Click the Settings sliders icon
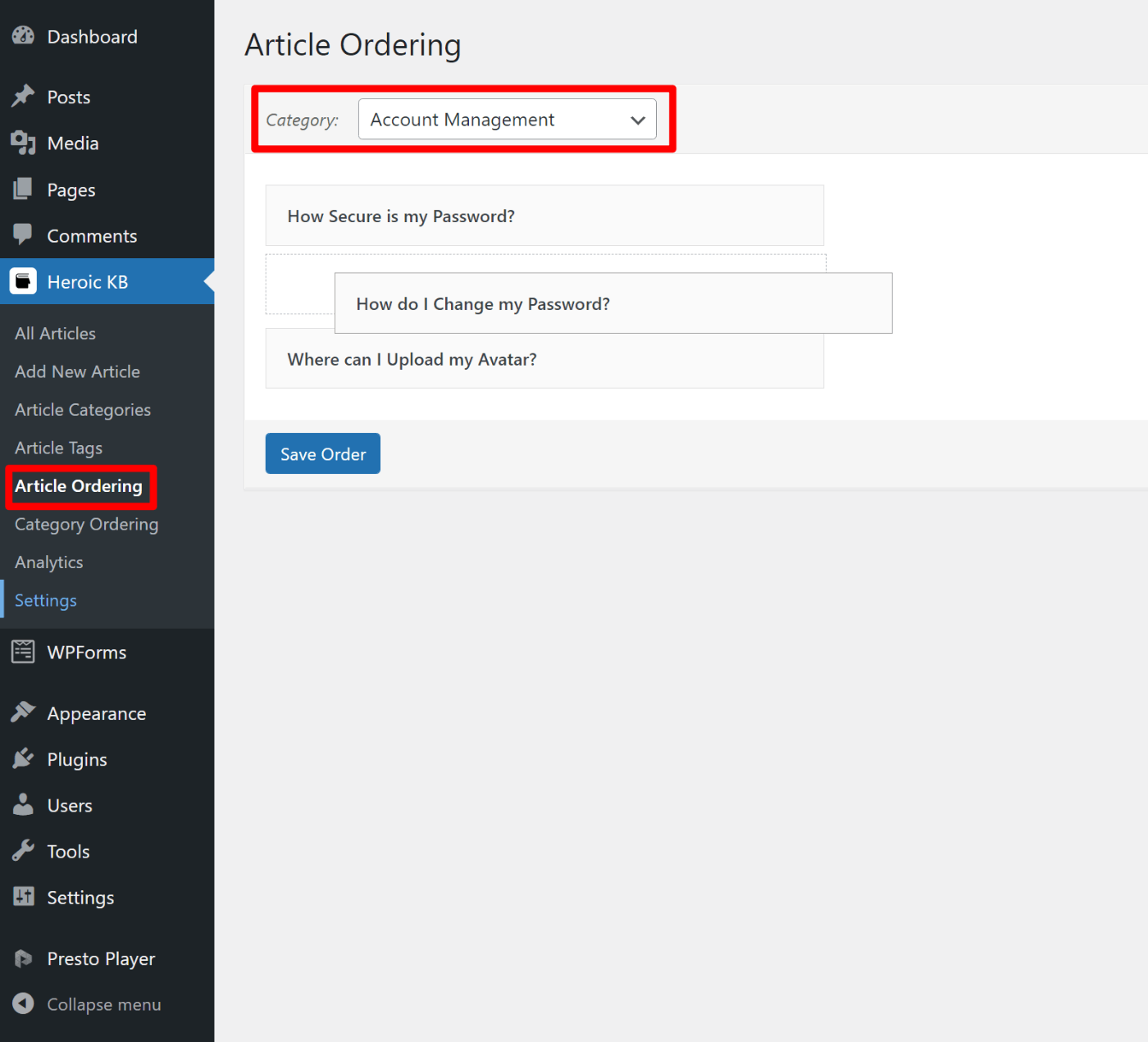This screenshot has height=1042, width=1148. pyautogui.click(x=23, y=897)
